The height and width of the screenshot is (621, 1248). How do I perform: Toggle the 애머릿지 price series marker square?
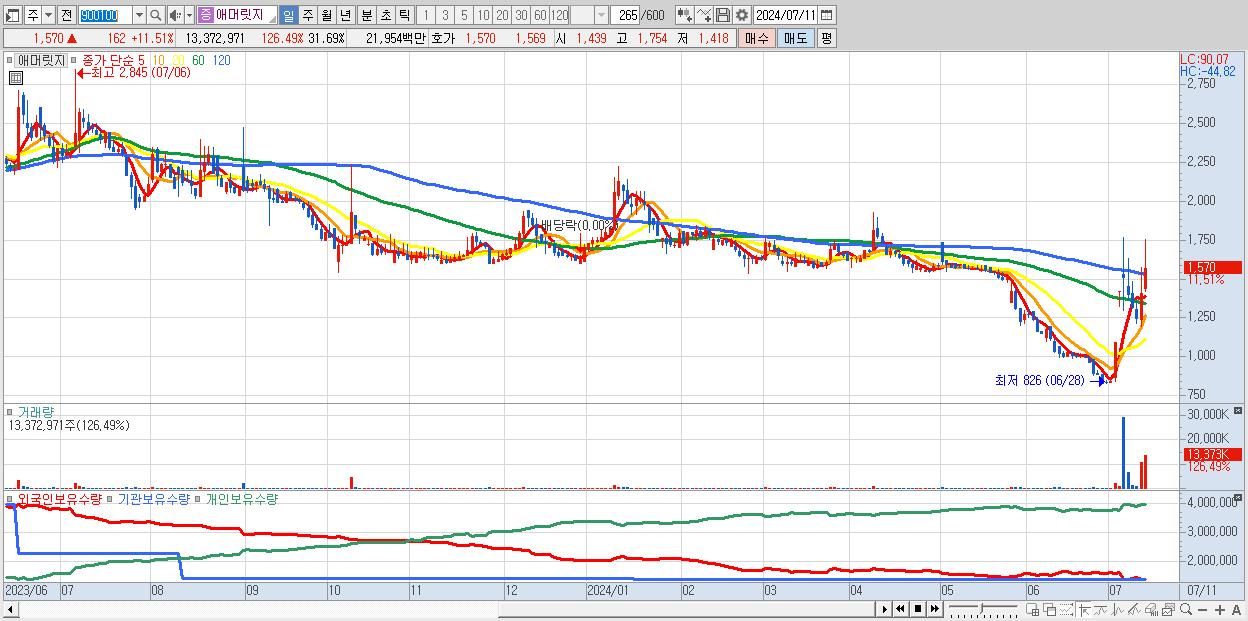pos(12,60)
